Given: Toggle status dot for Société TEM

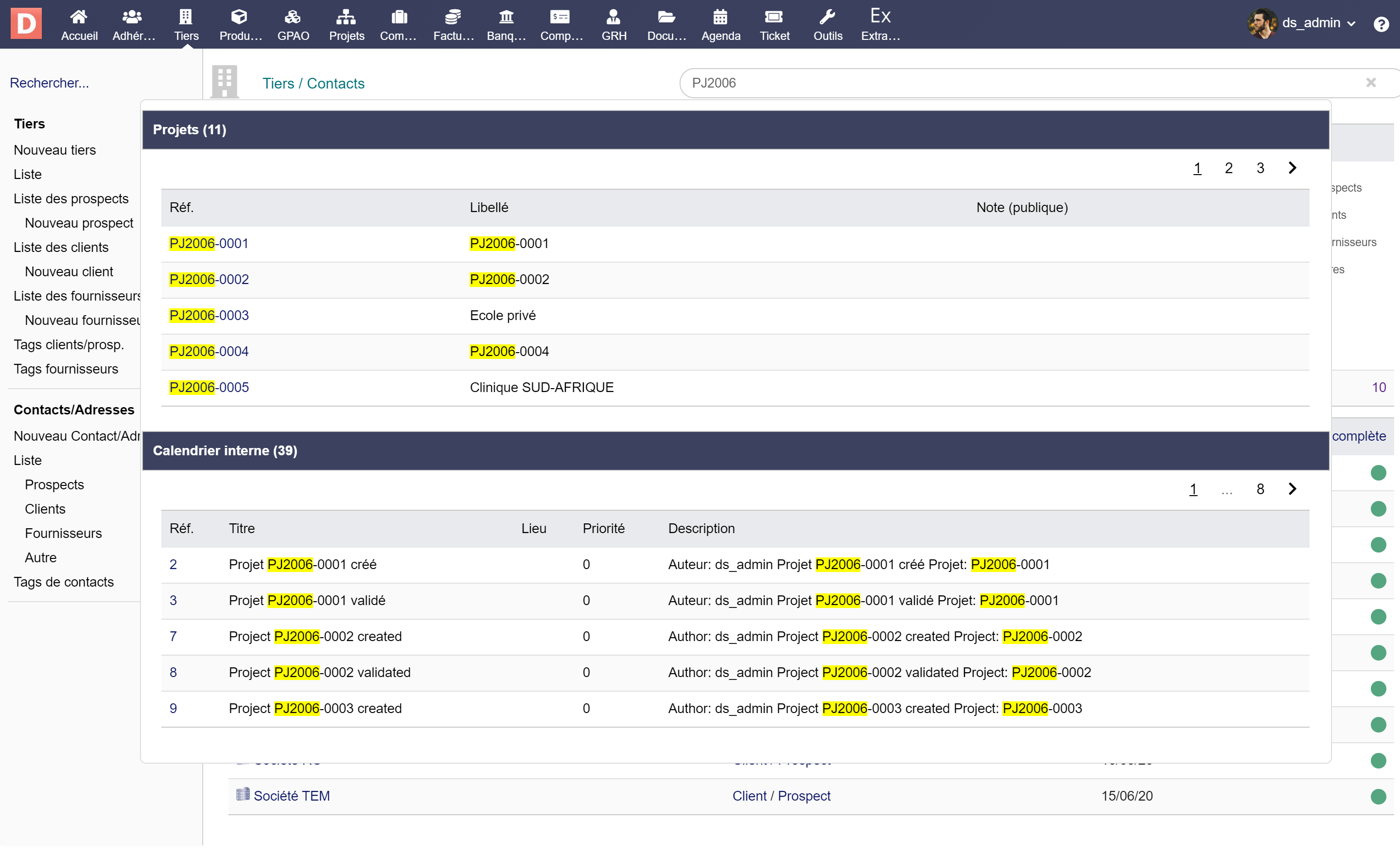Looking at the screenshot, I should [x=1378, y=796].
